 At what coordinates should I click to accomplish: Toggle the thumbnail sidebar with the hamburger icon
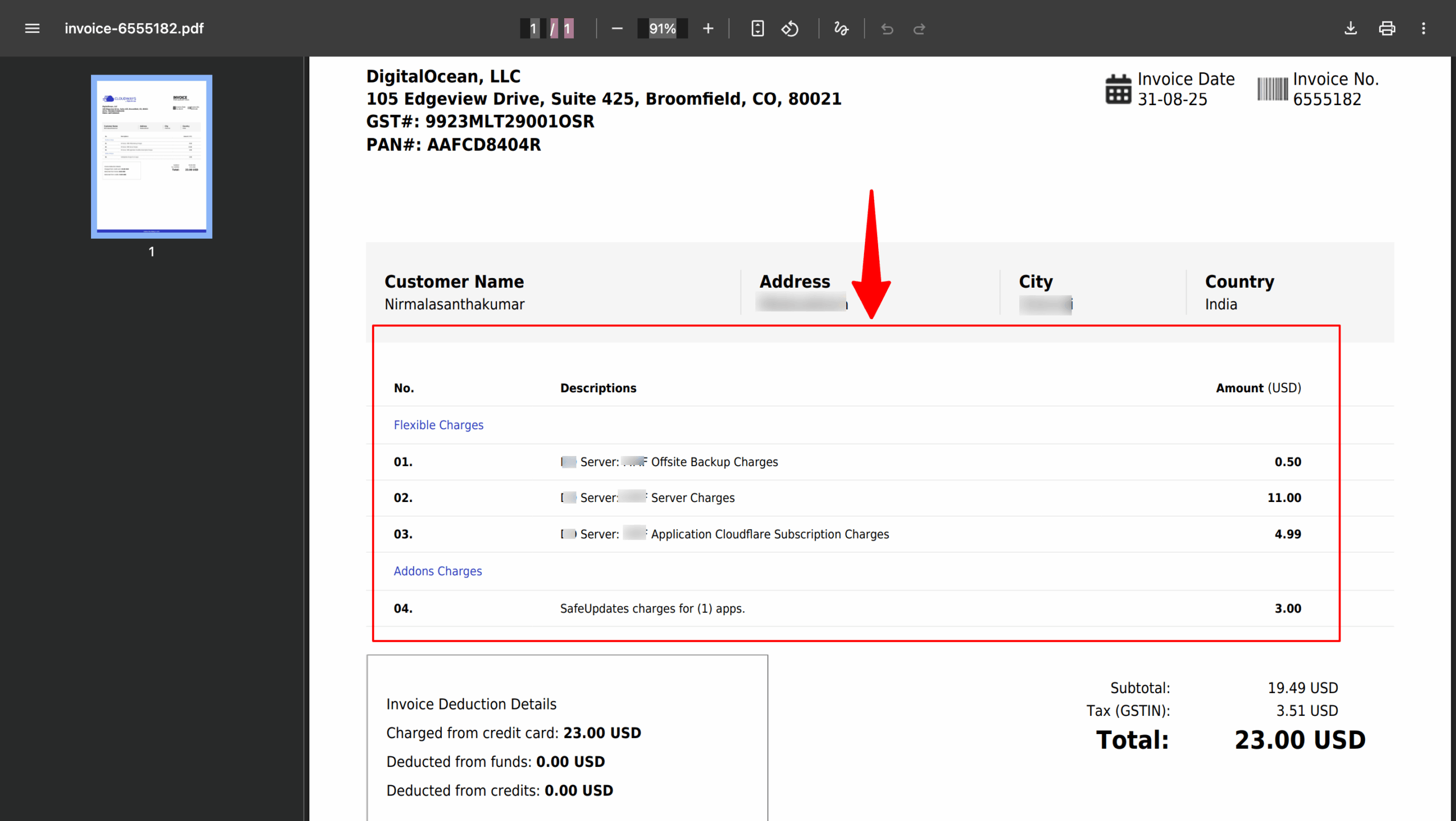coord(32,28)
